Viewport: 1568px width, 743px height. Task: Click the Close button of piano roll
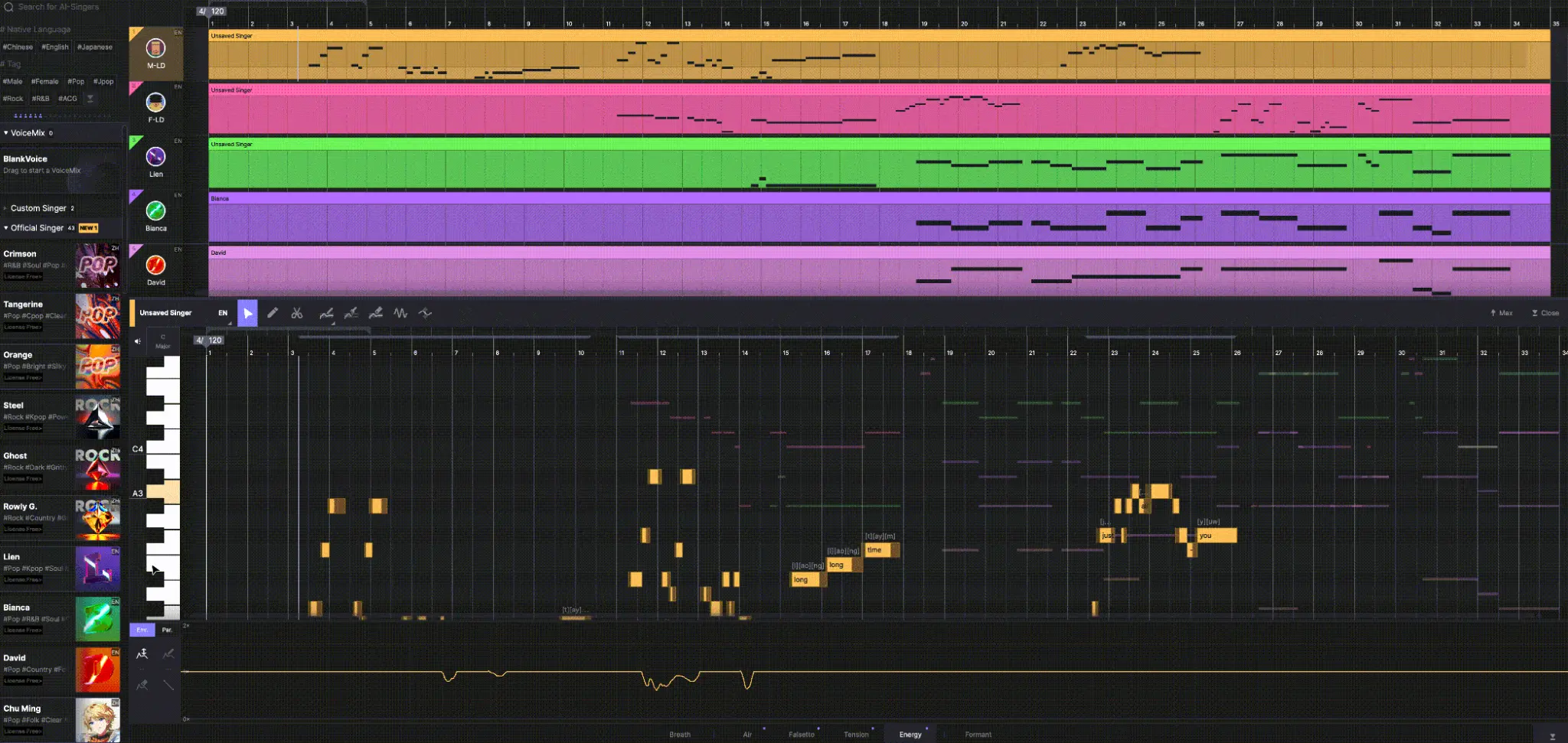pos(1545,313)
